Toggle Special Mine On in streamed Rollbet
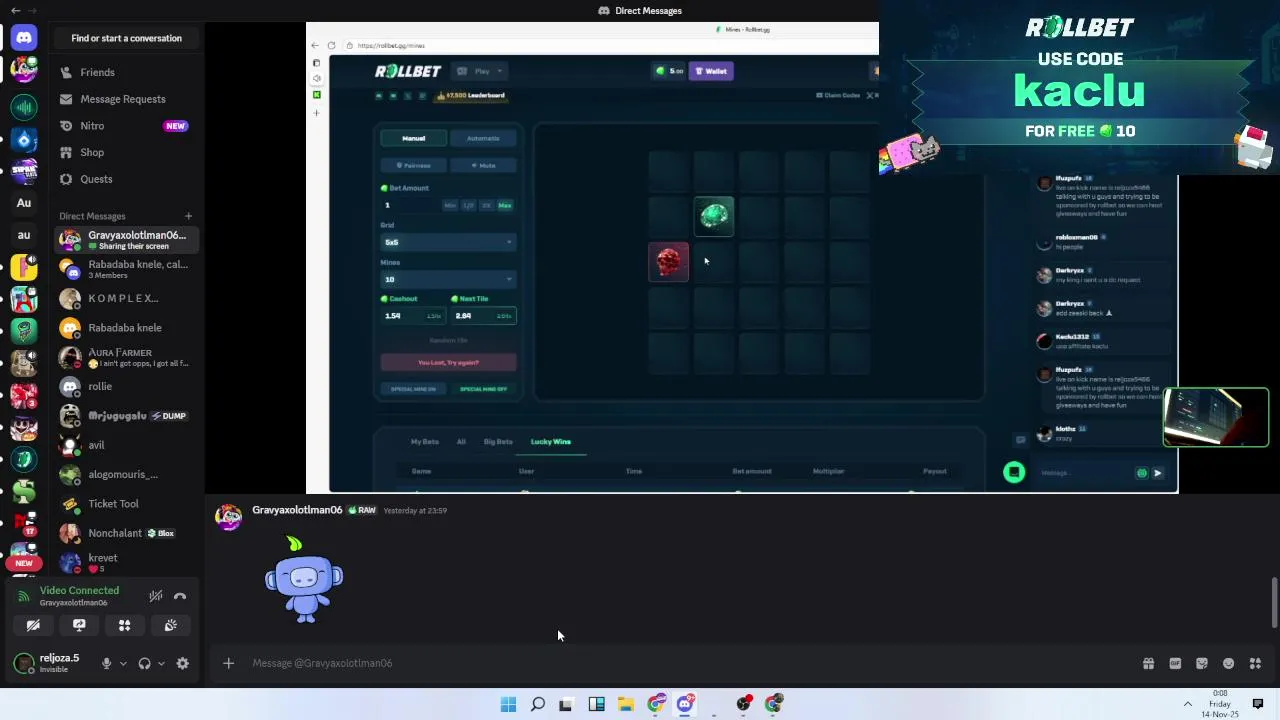 point(413,389)
